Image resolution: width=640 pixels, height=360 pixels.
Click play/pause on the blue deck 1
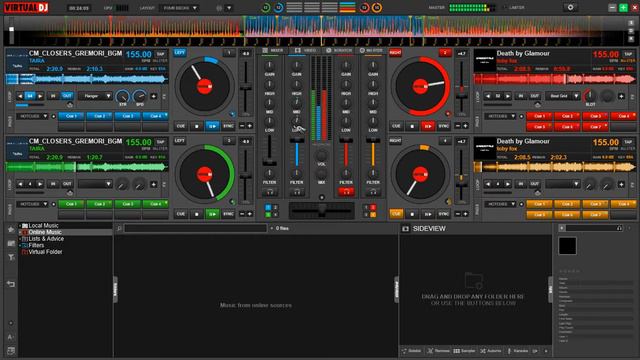[x=212, y=126]
